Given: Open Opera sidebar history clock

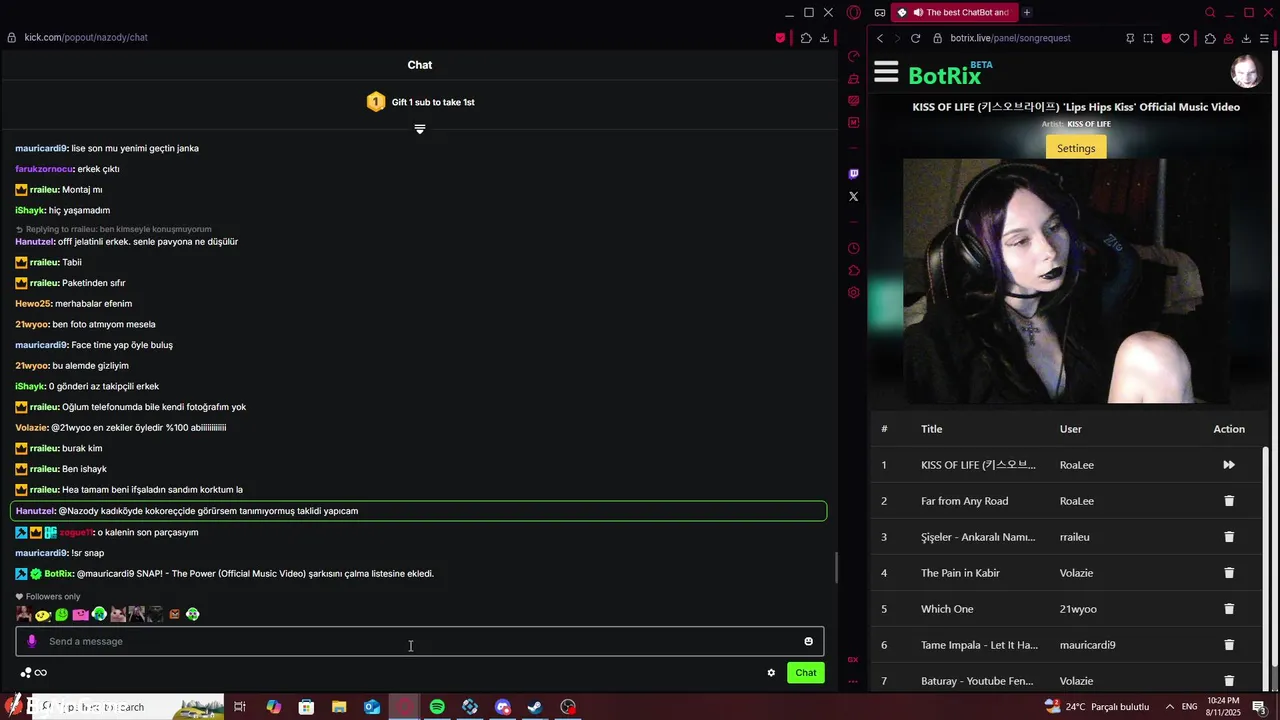Looking at the screenshot, I should (853, 248).
